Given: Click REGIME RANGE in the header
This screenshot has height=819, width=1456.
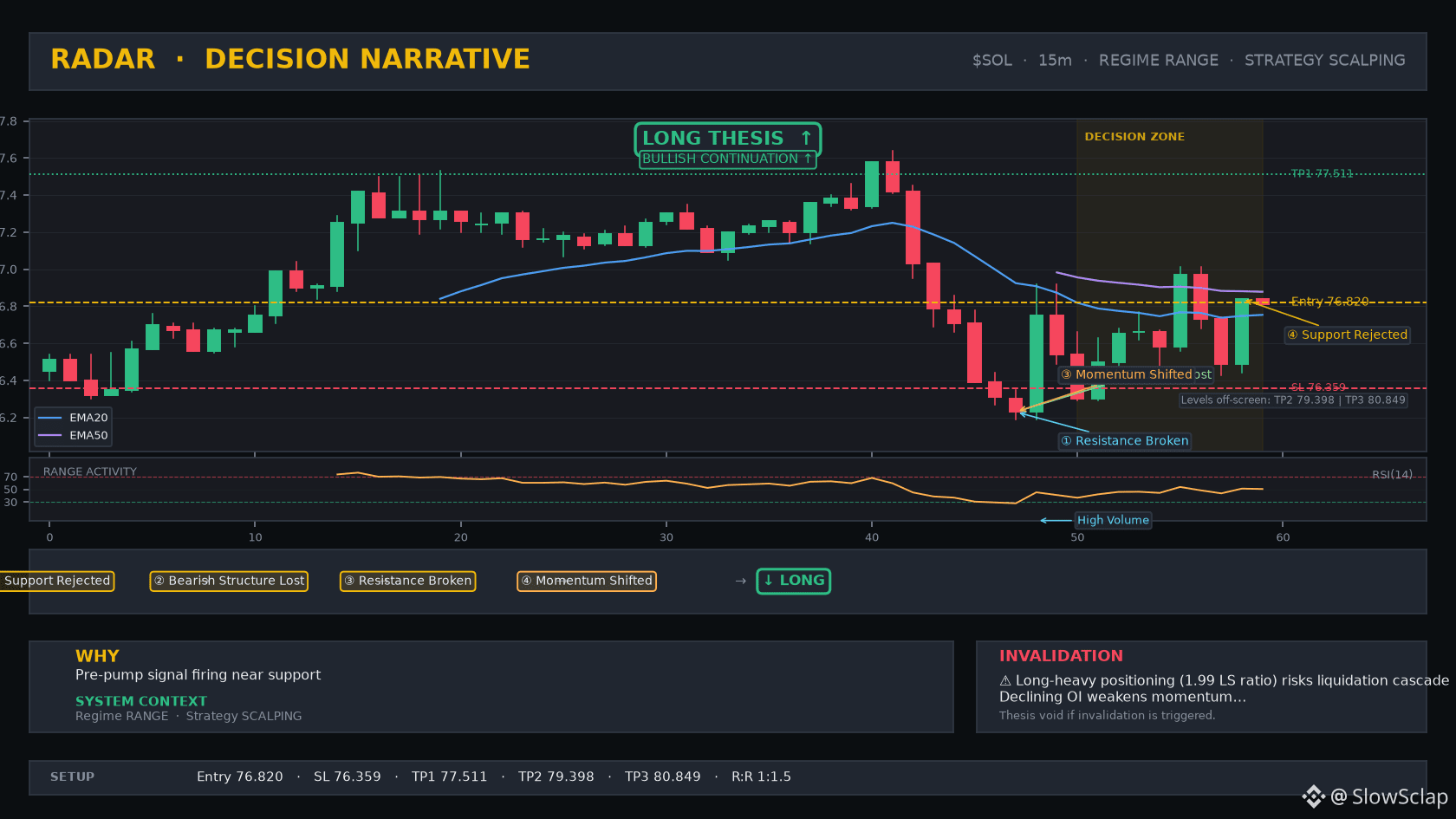Looking at the screenshot, I should click(x=1158, y=61).
